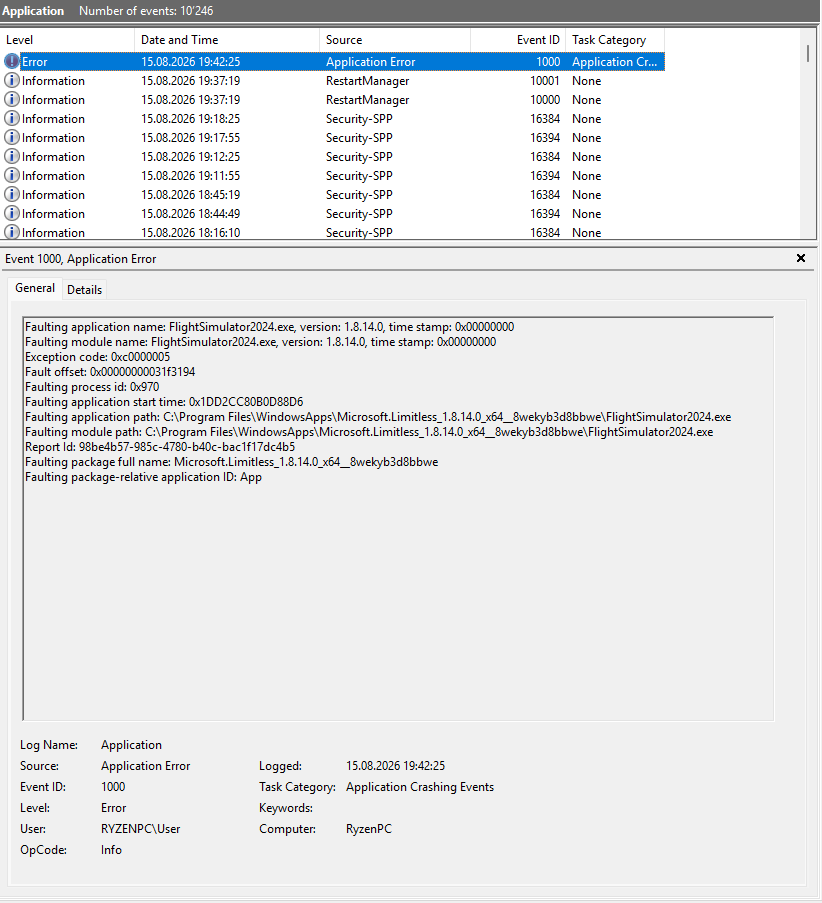Sort events by Source column header
822x903 pixels.
395,40
